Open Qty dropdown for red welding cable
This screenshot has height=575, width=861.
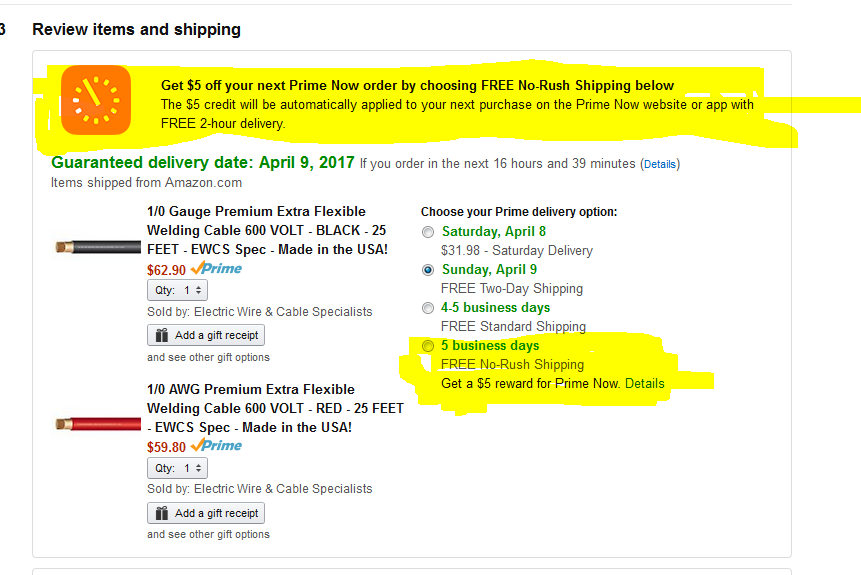[178, 468]
